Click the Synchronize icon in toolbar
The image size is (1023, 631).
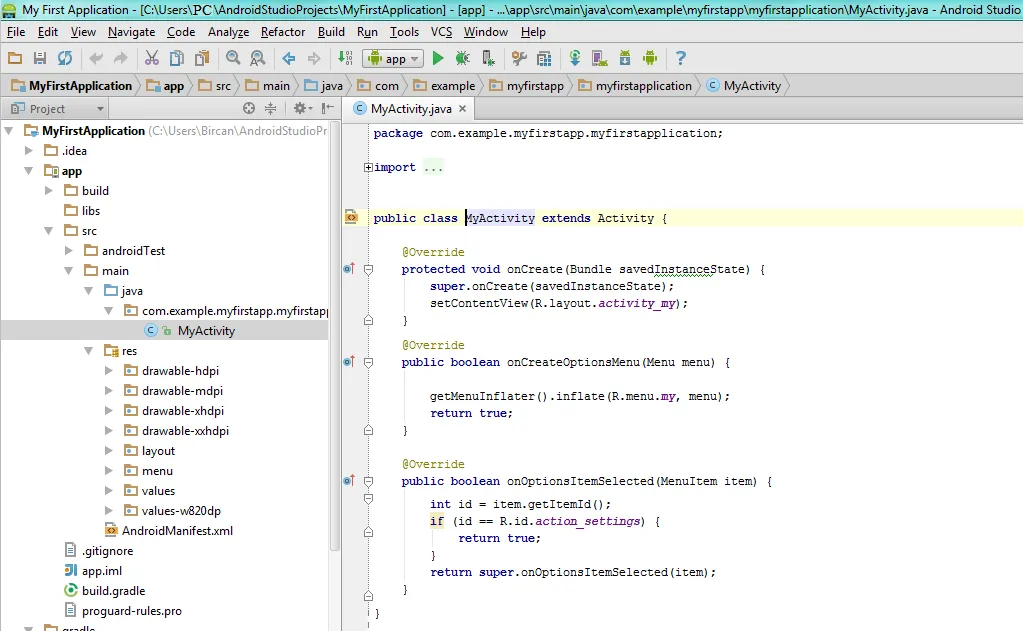click(64, 59)
